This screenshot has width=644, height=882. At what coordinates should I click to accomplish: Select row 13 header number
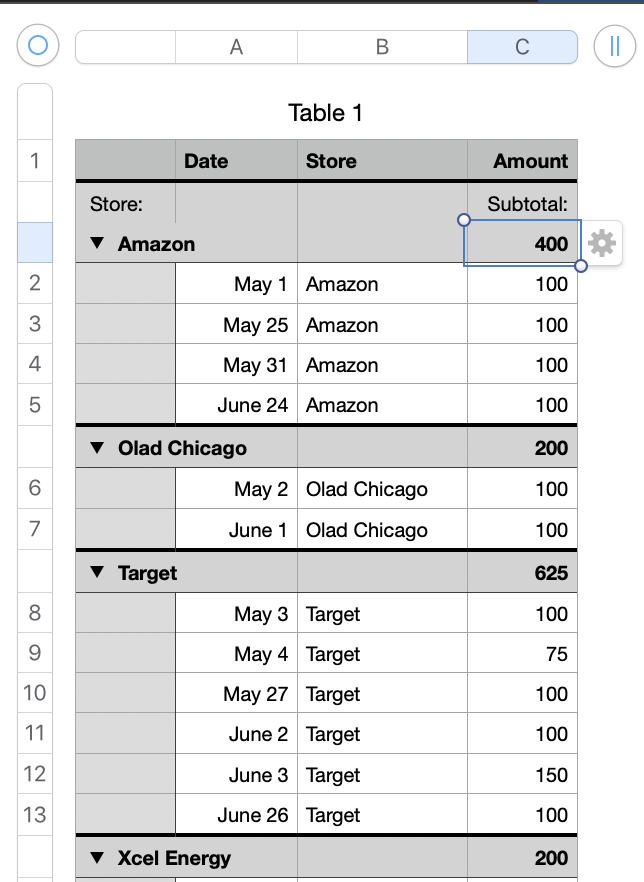click(35, 815)
